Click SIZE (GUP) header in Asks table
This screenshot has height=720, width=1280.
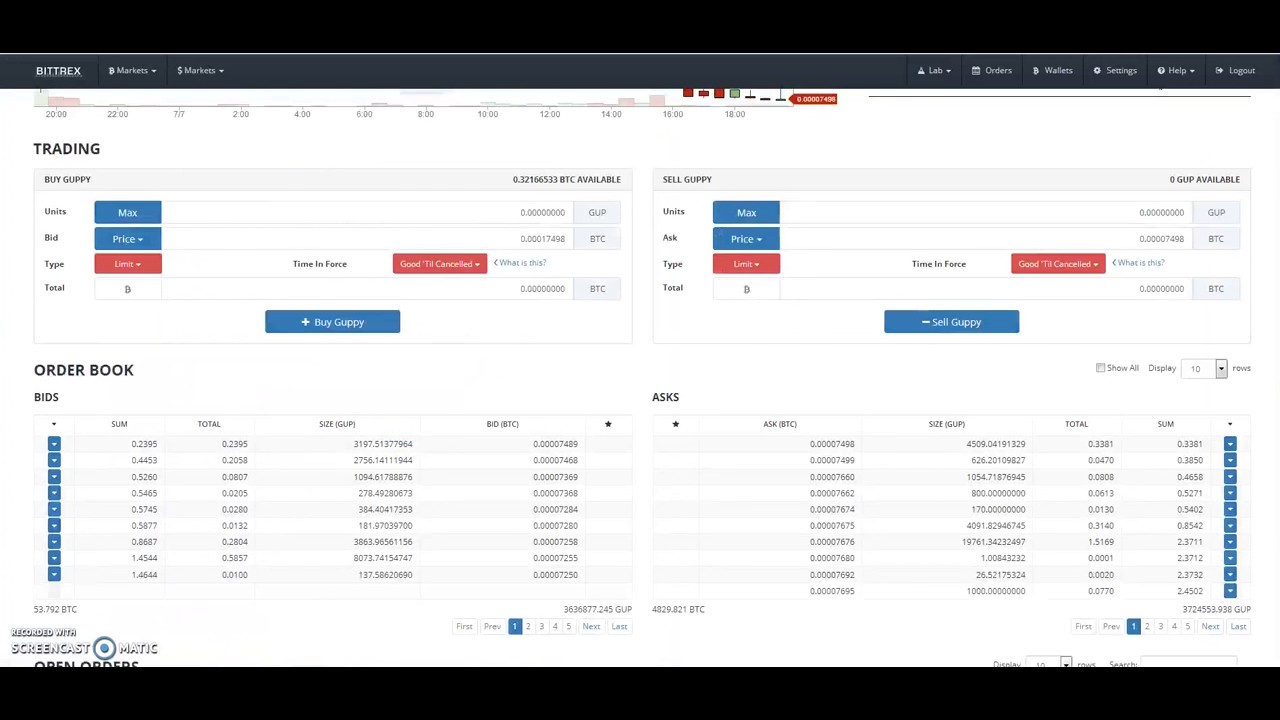coord(946,425)
